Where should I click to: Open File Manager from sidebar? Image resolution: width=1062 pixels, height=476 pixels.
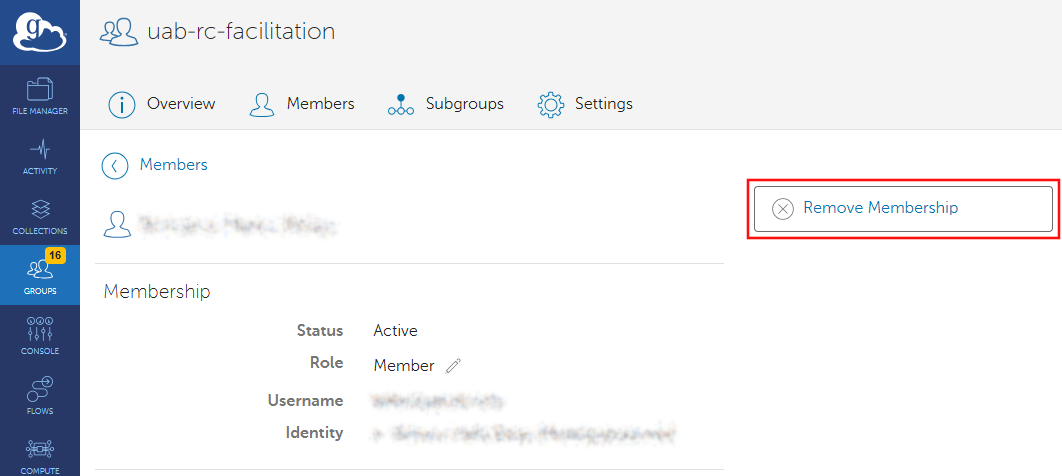click(40, 96)
